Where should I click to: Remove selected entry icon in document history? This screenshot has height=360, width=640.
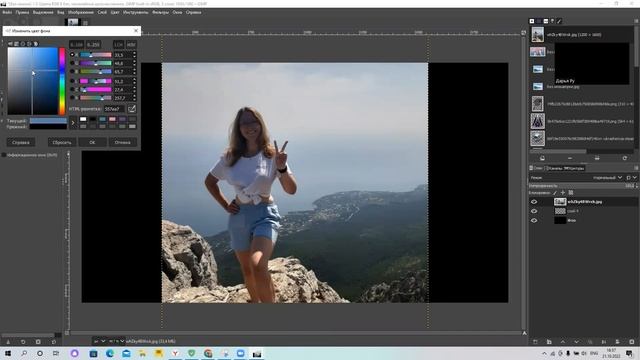[570, 158]
